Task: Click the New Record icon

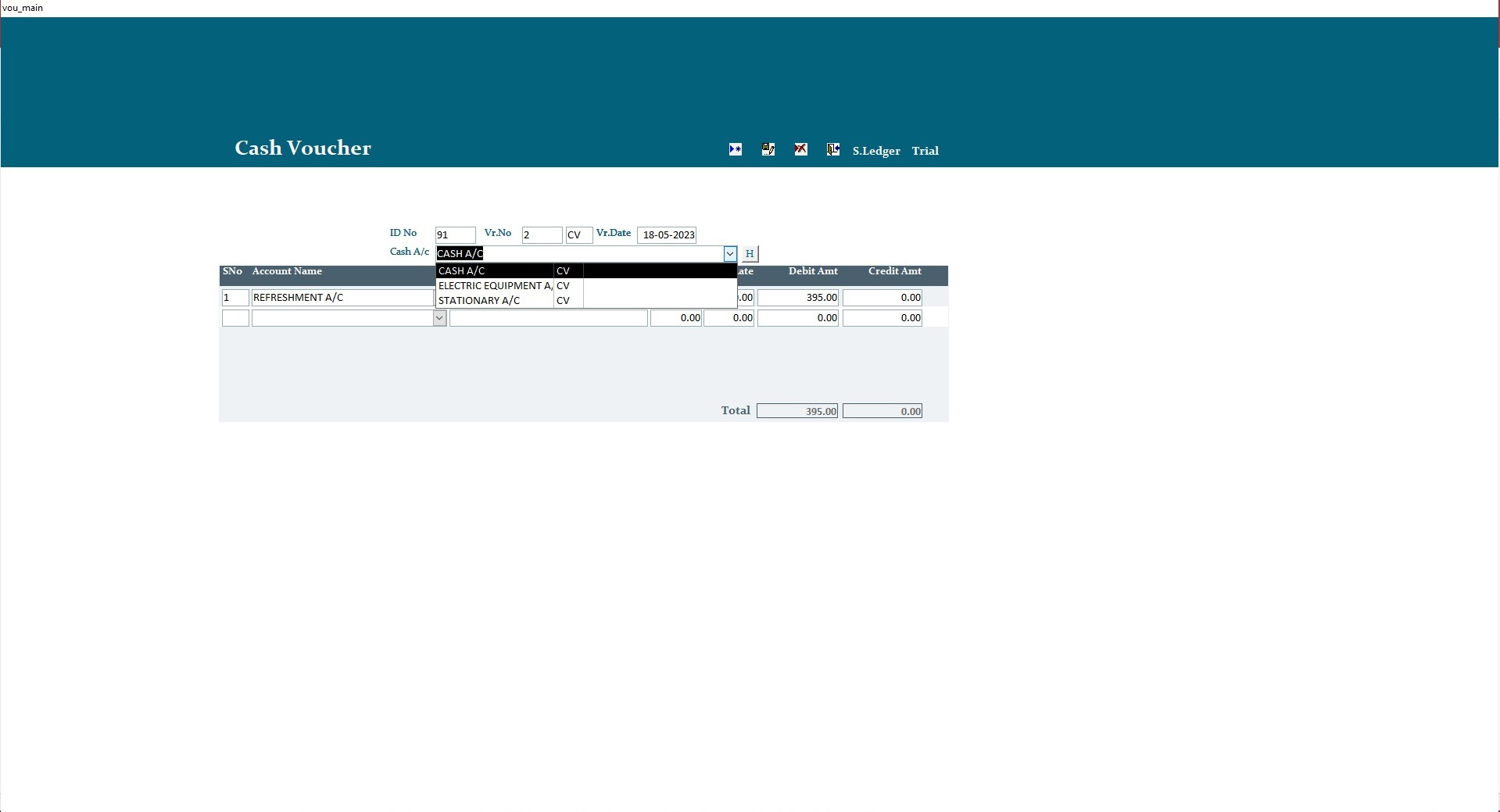Action: (736, 149)
